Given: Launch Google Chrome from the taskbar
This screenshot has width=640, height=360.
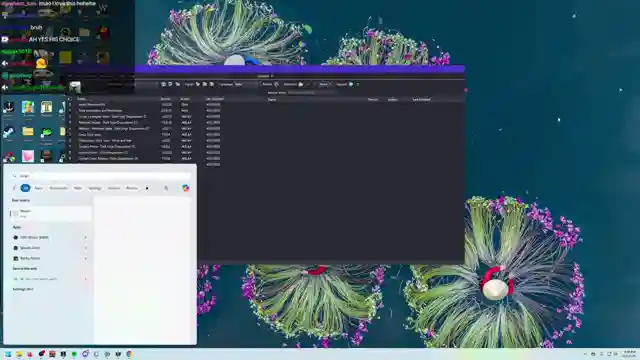Looking at the screenshot, I should coord(129,354).
